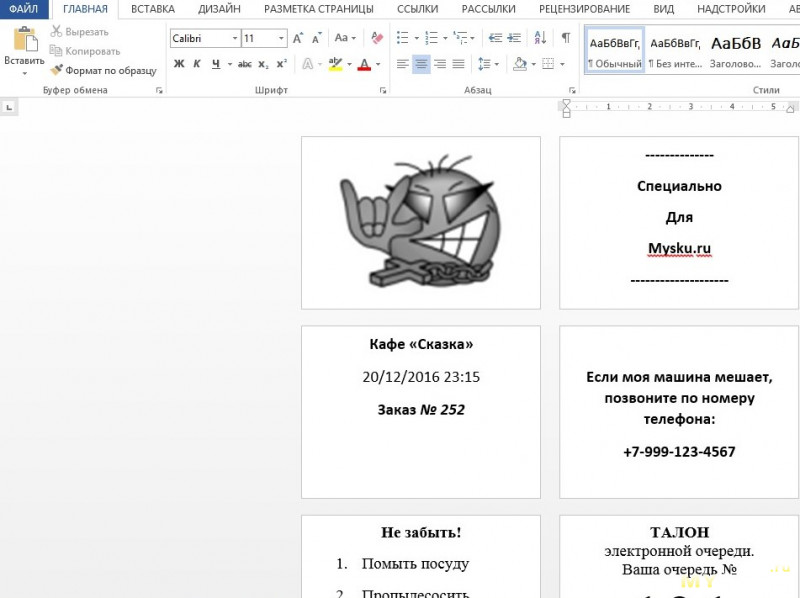Click Cut (Вырезать) scissors icon
The image size is (800, 598).
56,31
